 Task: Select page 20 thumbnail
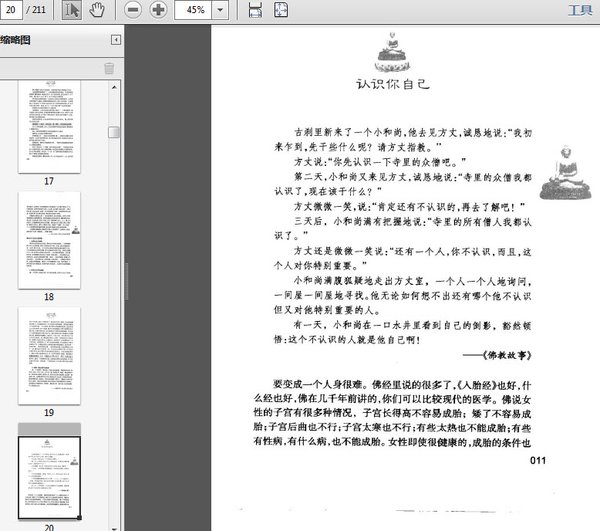[49, 477]
